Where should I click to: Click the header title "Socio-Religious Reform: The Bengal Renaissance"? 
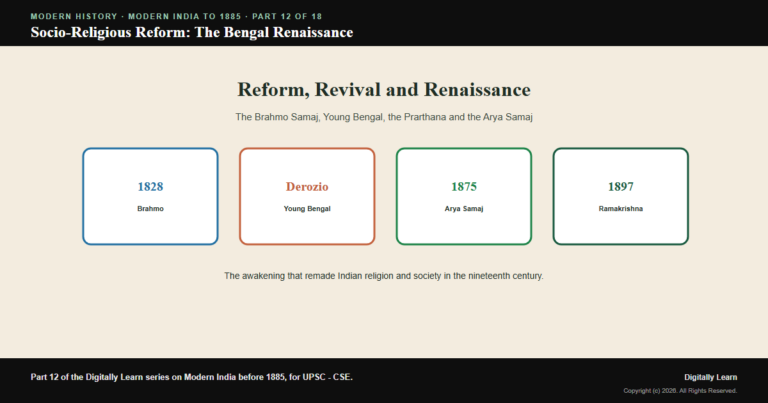pyautogui.click(x=192, y=32)
